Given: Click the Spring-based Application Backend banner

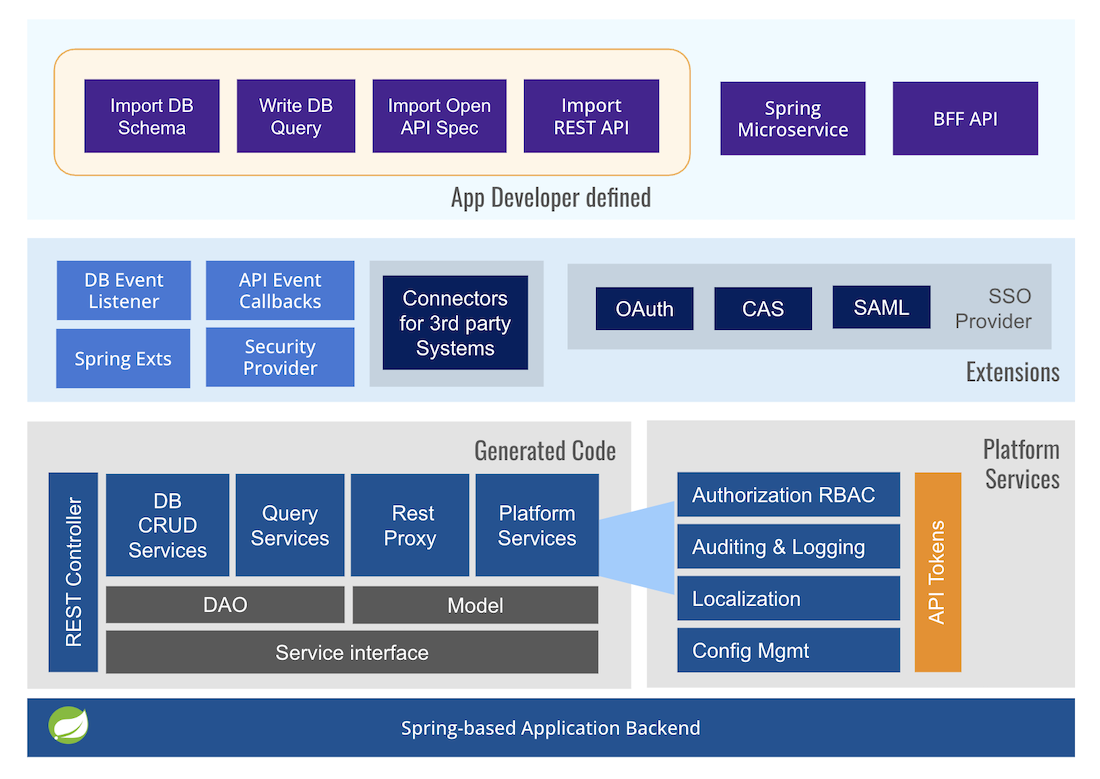Looking at the screenshot, I should [x=551, y=728].
